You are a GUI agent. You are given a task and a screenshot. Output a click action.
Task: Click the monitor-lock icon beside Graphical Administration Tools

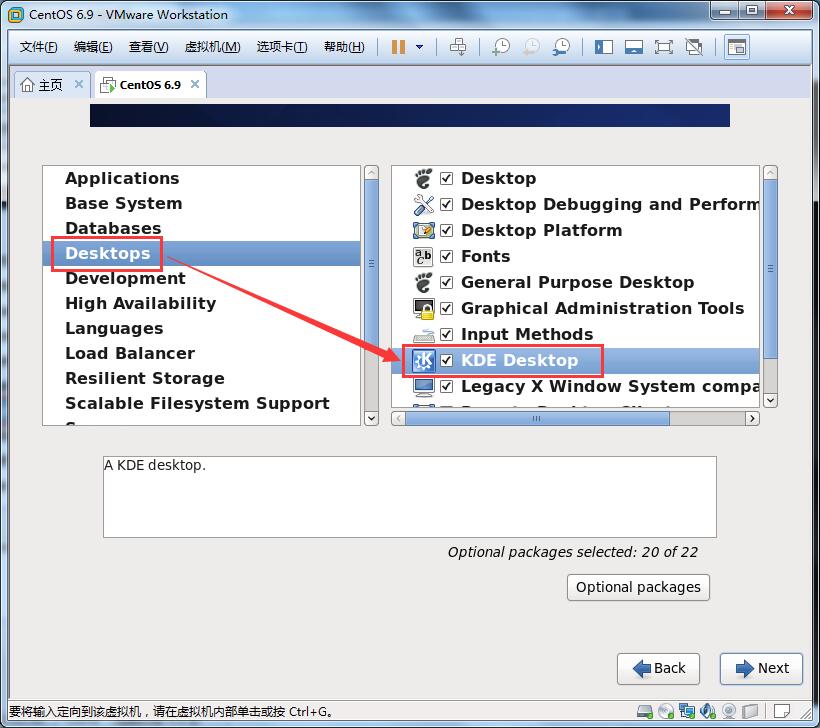pos(424,309)
